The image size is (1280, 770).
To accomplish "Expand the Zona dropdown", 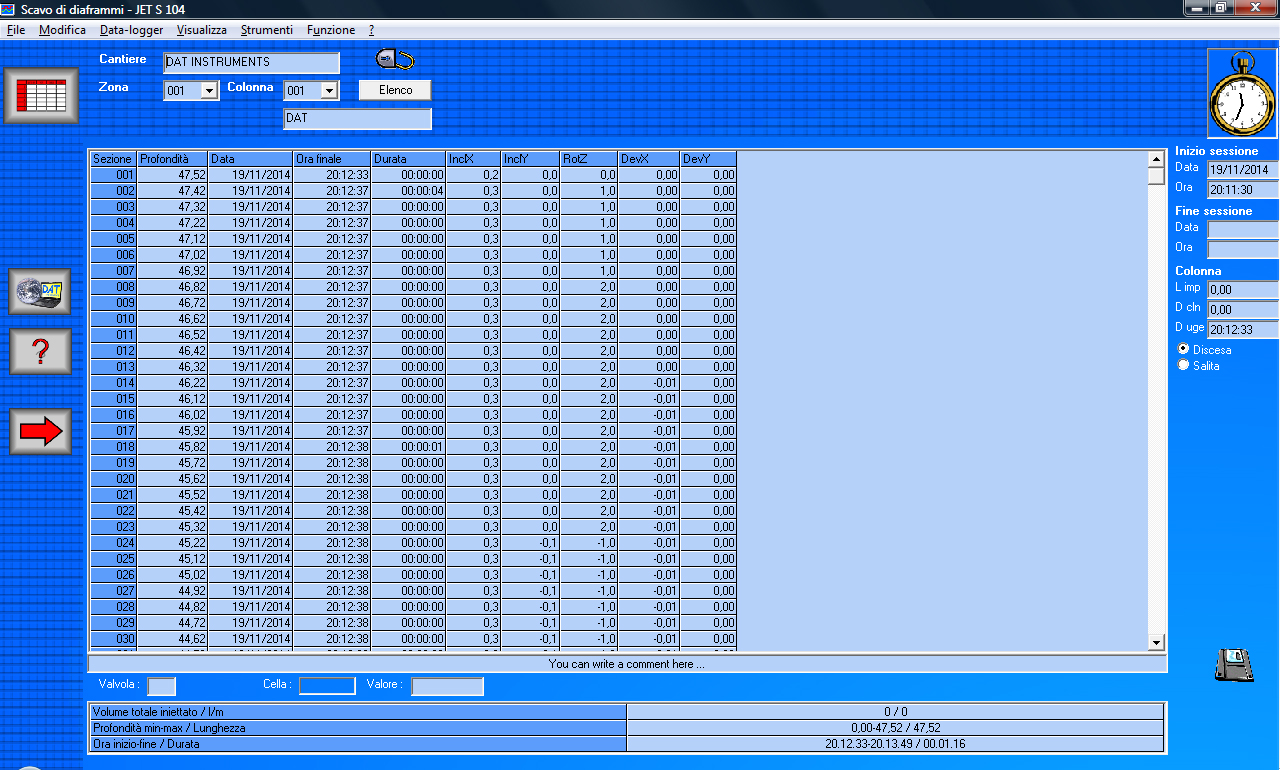I will [x=209, y=91].
